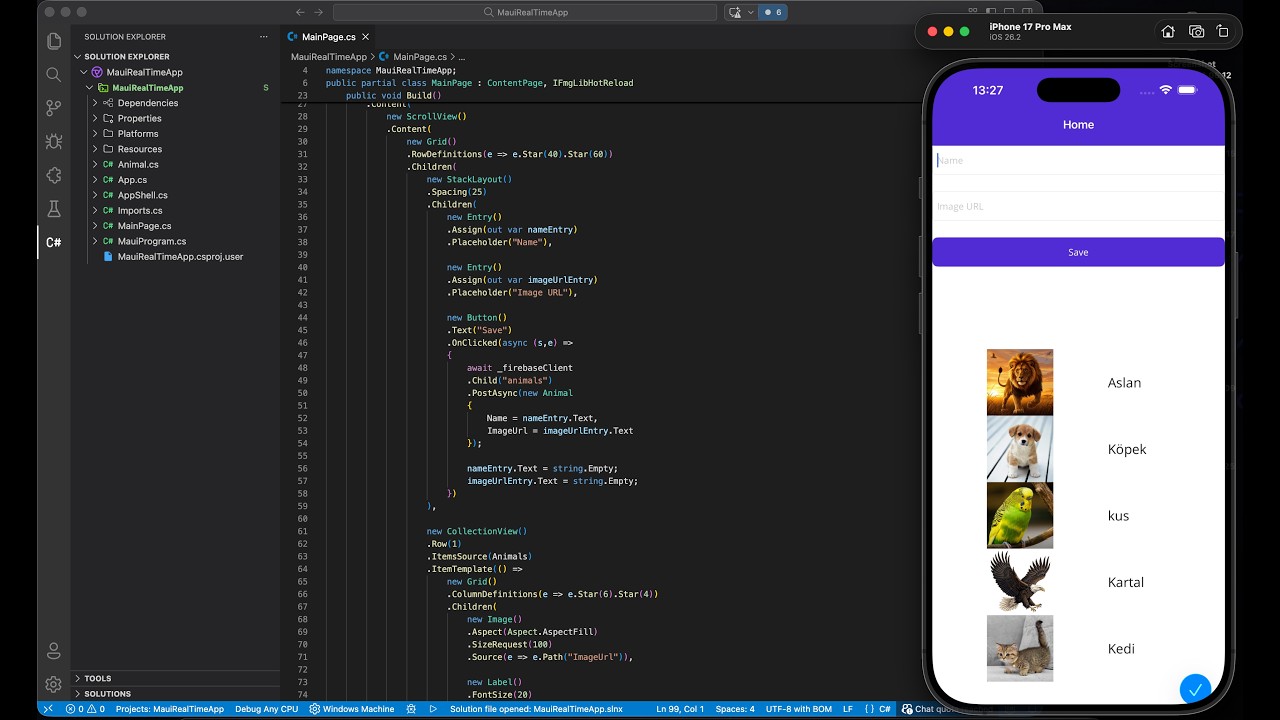This screenshot has height=720, width=1280.
Task: Take a simulator screenshot with the camera icon
Action: 1196,31
